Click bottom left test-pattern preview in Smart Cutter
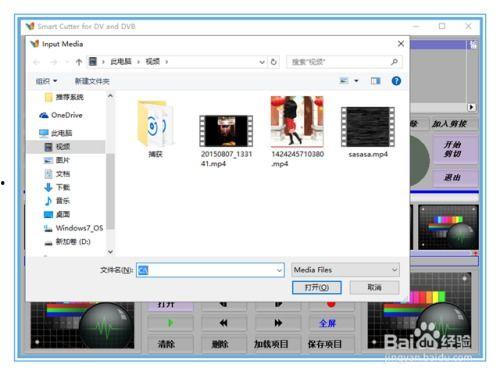 (82, 325)
